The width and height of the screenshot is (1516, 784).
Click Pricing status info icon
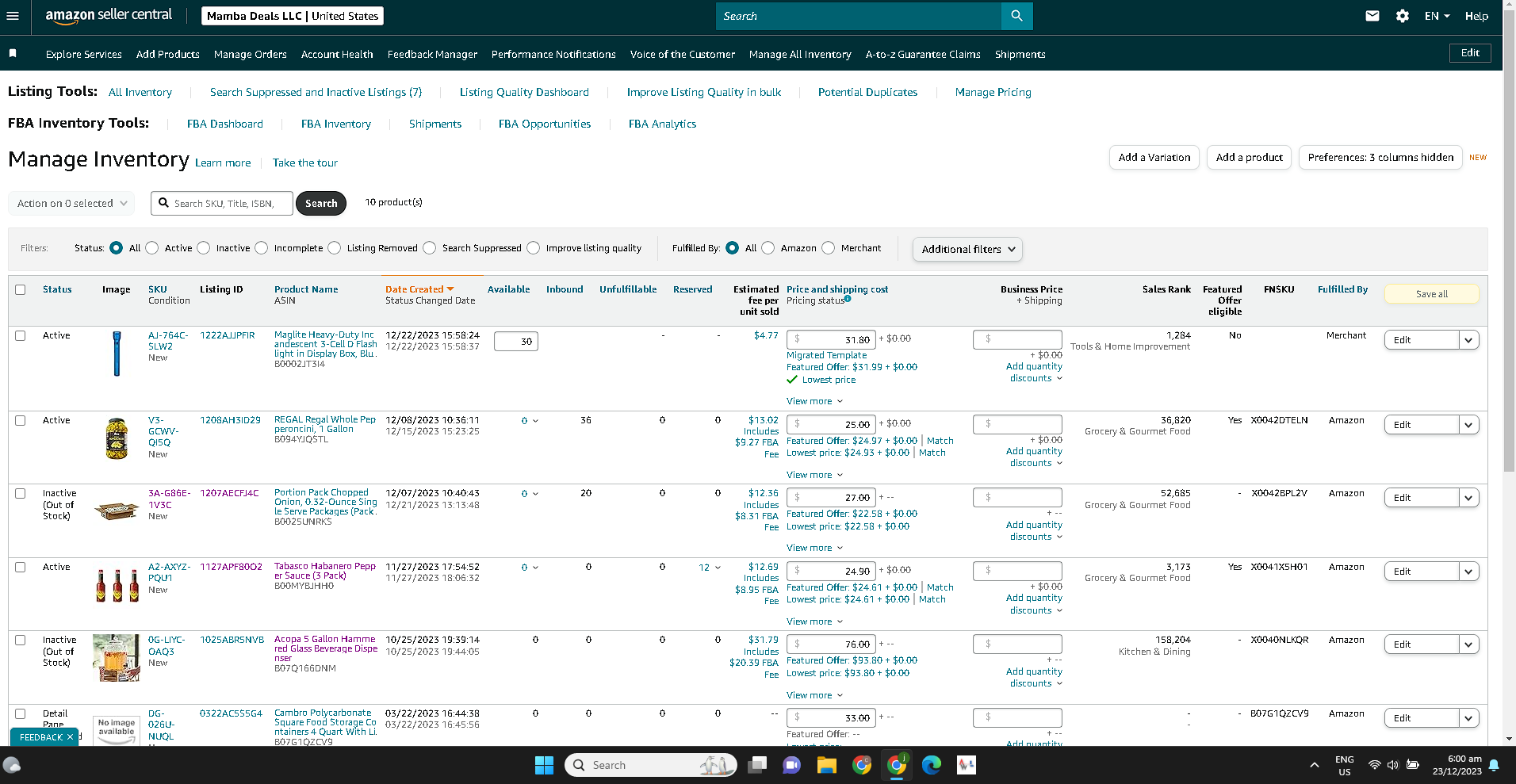[x=848, y=299]
